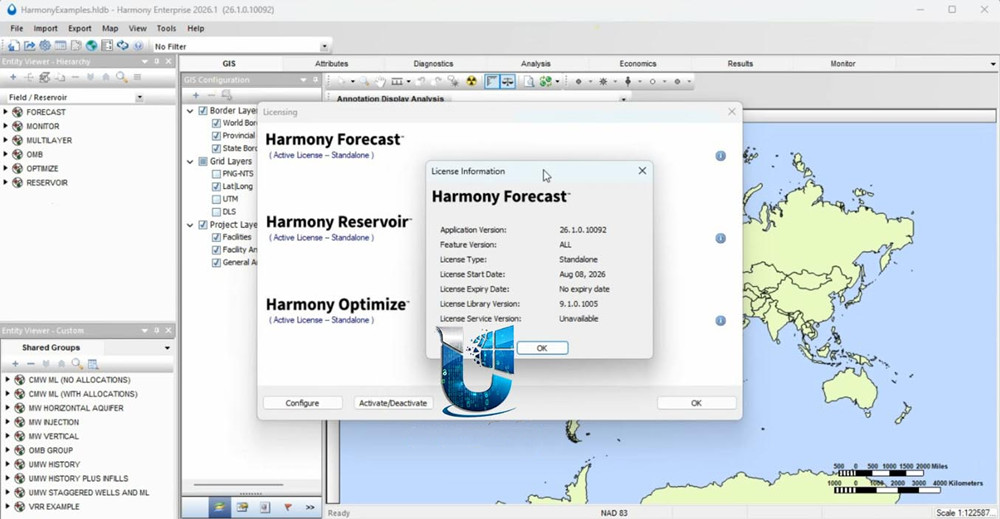Select the OPTIMIZE hierarchy item

click(42, 168)
